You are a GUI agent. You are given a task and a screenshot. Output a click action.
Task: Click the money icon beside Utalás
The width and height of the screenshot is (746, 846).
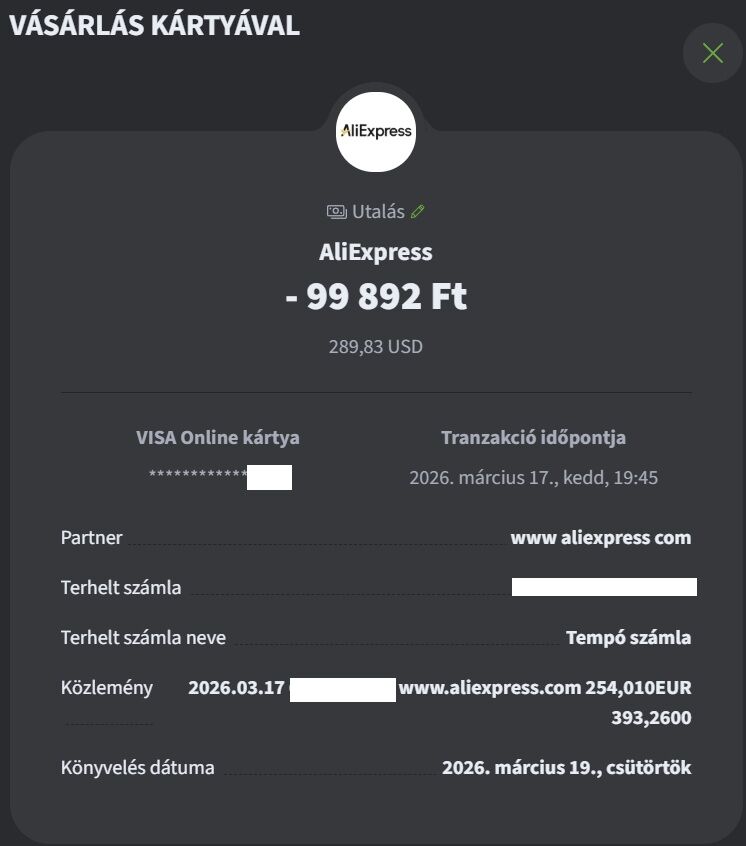click(337, 212)
